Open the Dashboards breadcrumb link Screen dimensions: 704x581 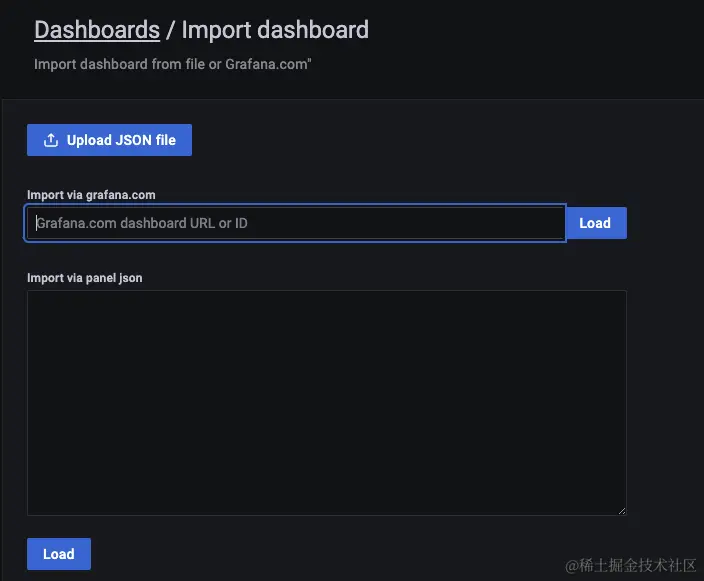(x=97, y=30)
